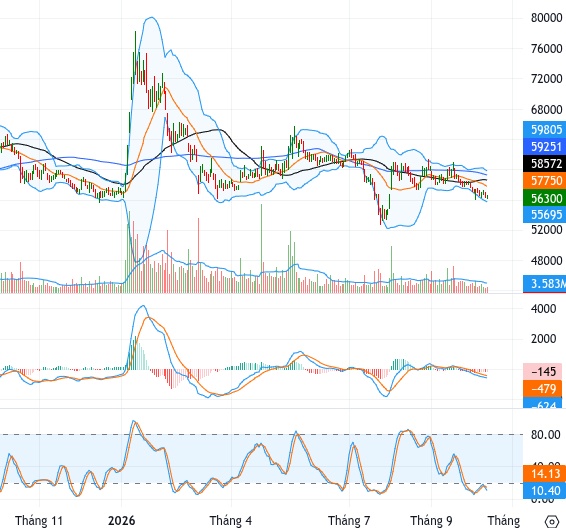Click the green 56300 last price label

tap(544, 198)
